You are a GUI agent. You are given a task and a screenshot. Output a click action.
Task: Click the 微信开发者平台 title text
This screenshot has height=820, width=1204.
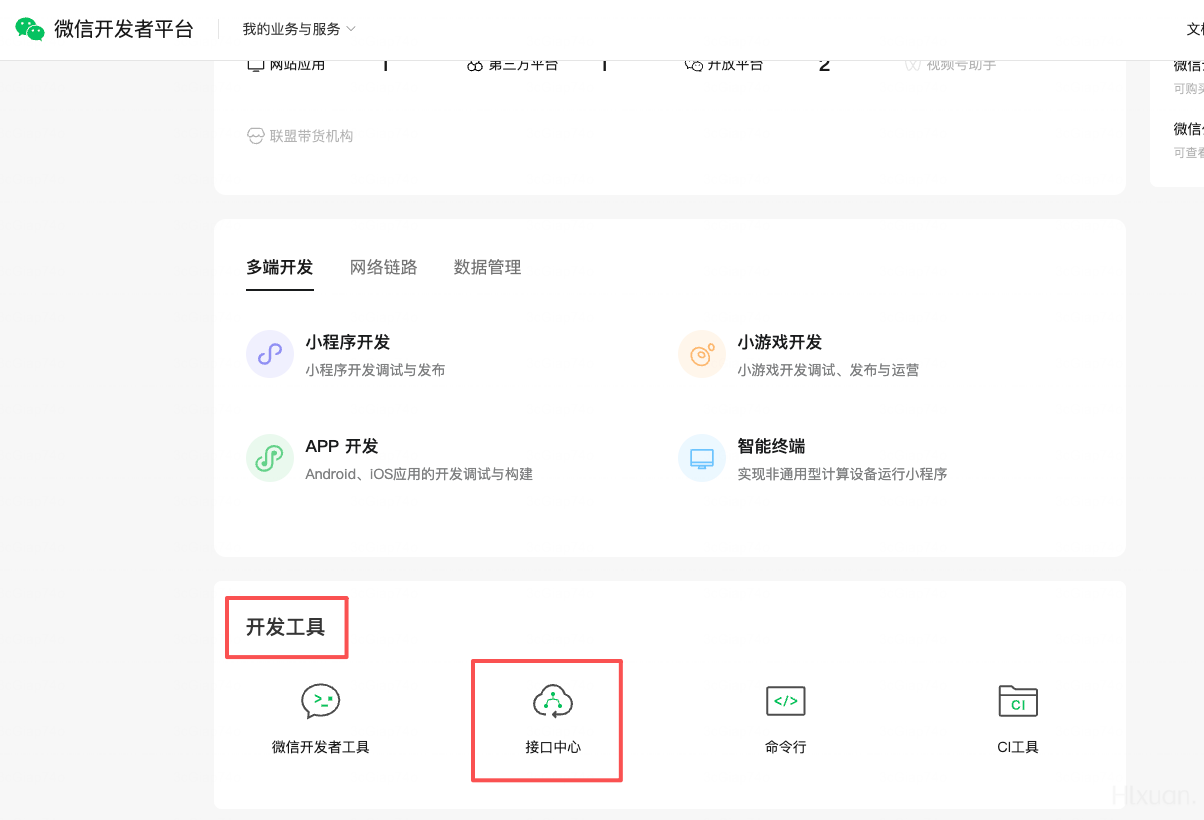124,29
